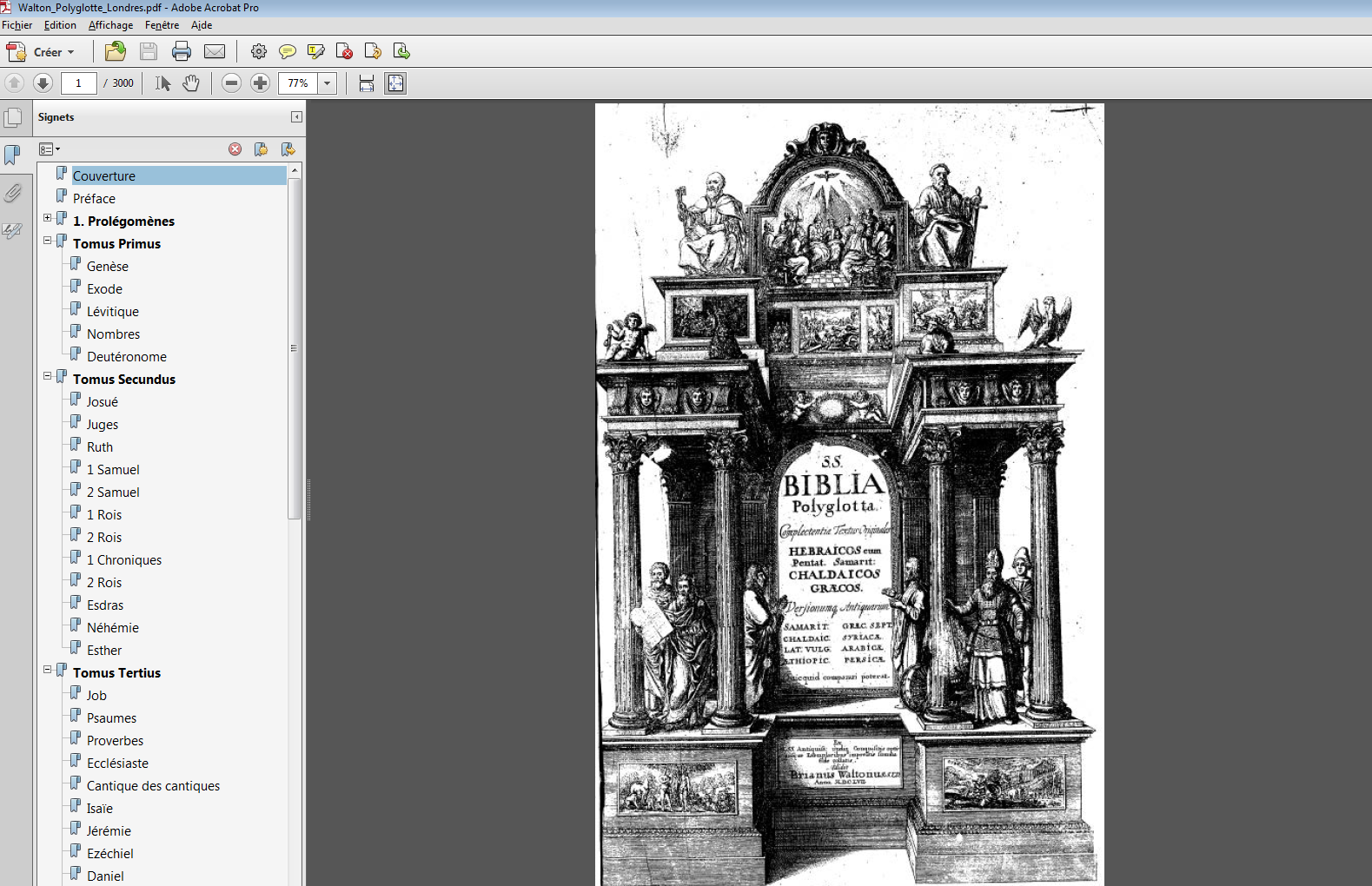Select the highlight text tool
Screen dimensions: 1372x886
(x=316, y=51)
